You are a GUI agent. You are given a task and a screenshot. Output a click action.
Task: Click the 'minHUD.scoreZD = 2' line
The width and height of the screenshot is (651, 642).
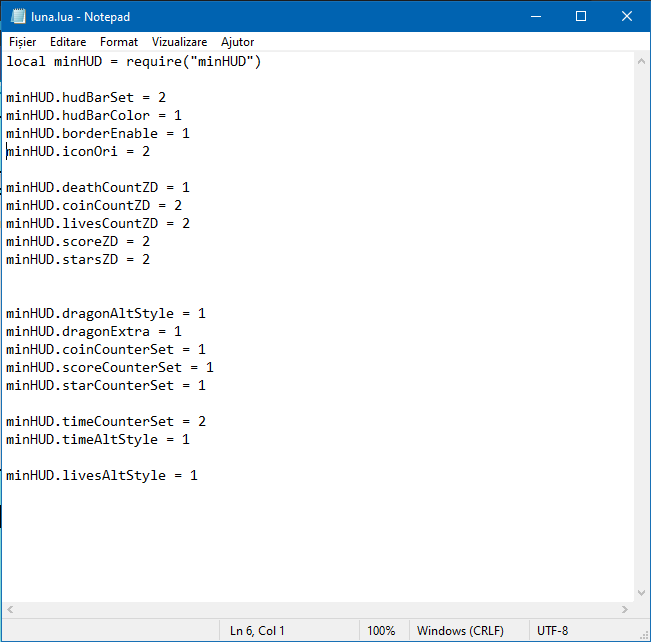(78, 241)
